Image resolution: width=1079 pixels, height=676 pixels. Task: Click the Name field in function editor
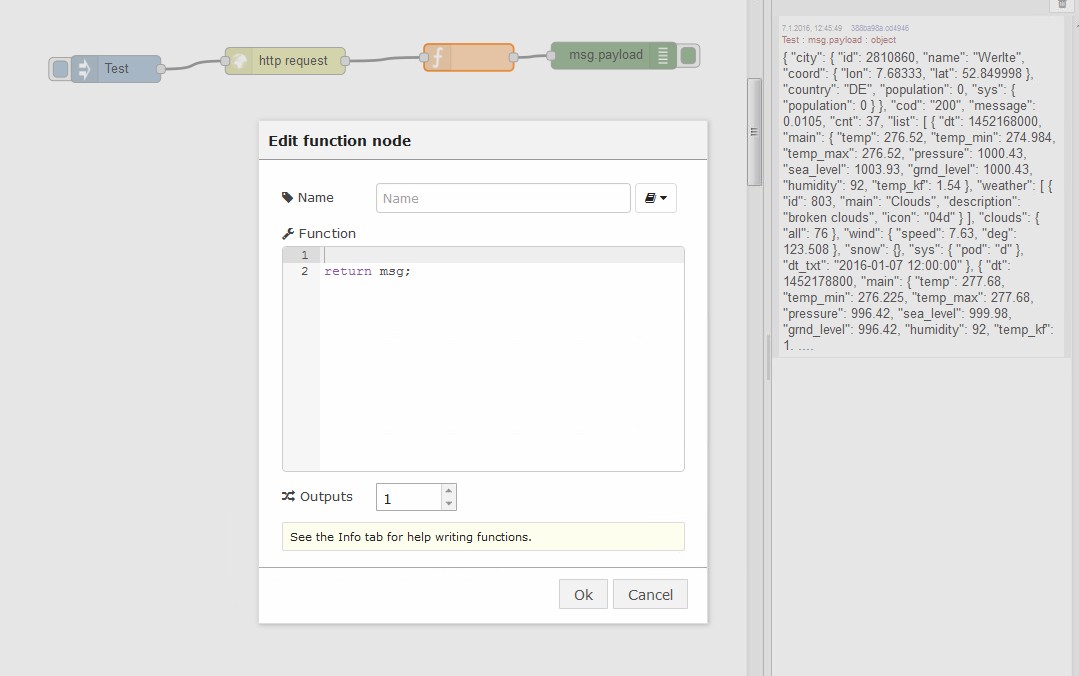pos(503,198)
